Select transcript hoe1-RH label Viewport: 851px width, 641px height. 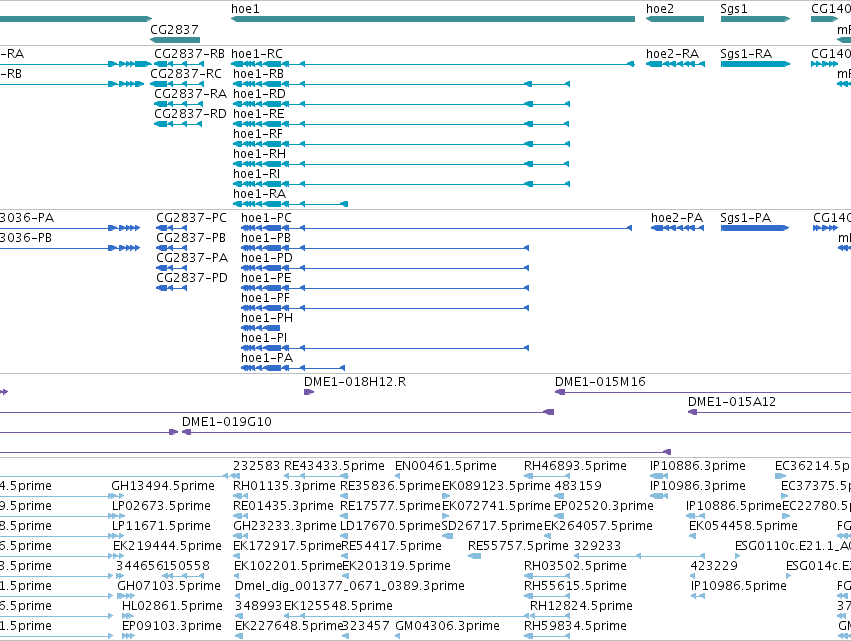[259, 154]
